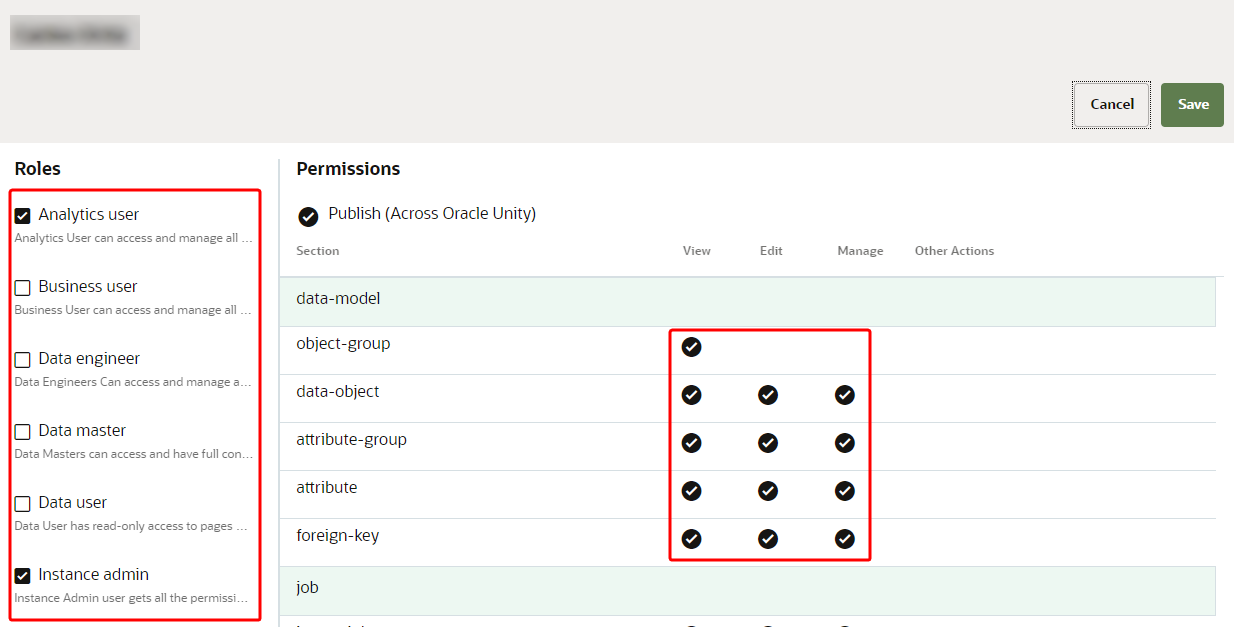1234x627 pixels.
Task: Click the foreign-key row label
Action: [x=337, y=536]
